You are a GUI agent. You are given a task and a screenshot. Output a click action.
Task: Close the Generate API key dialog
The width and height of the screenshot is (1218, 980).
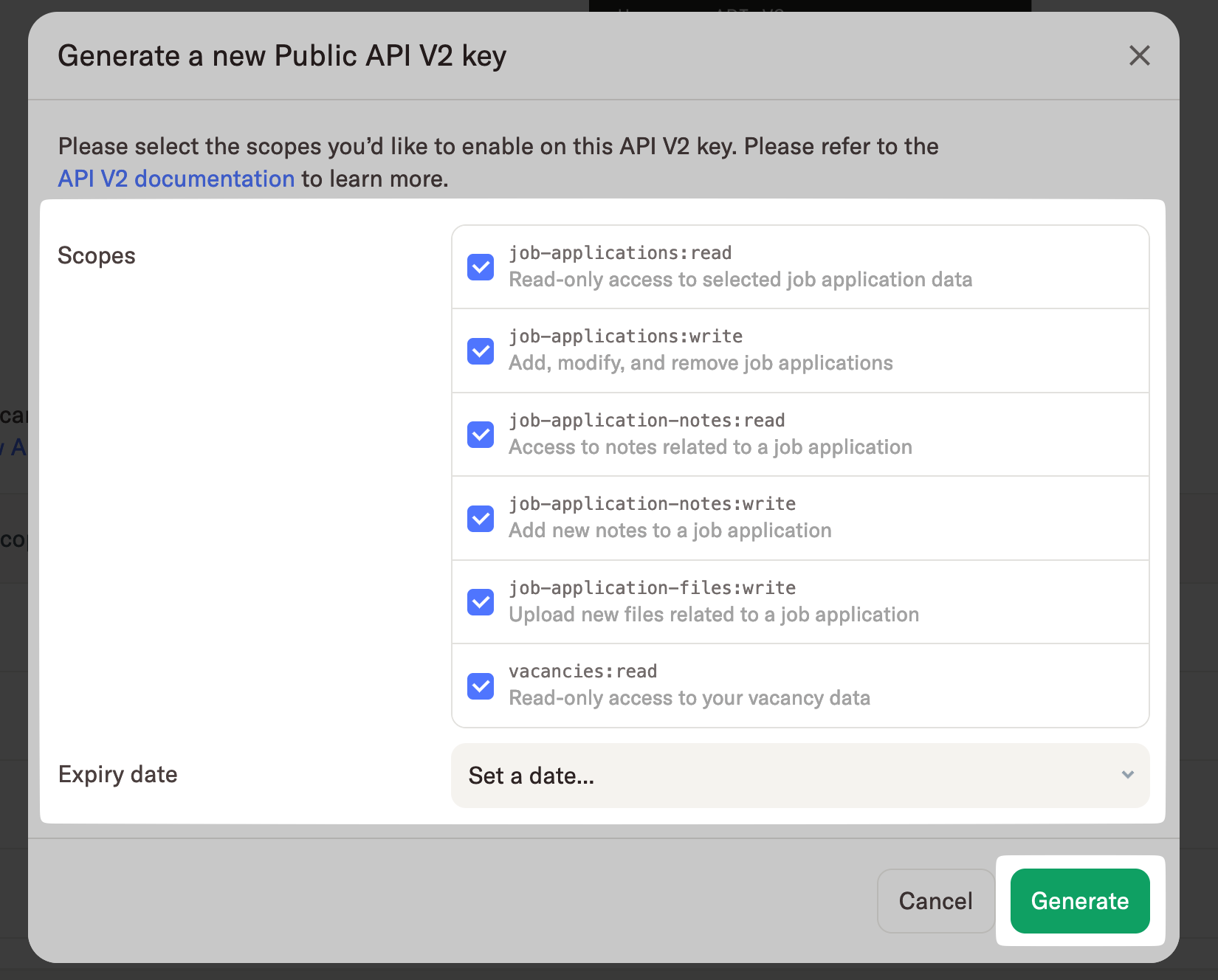(x=1139, y=55)
